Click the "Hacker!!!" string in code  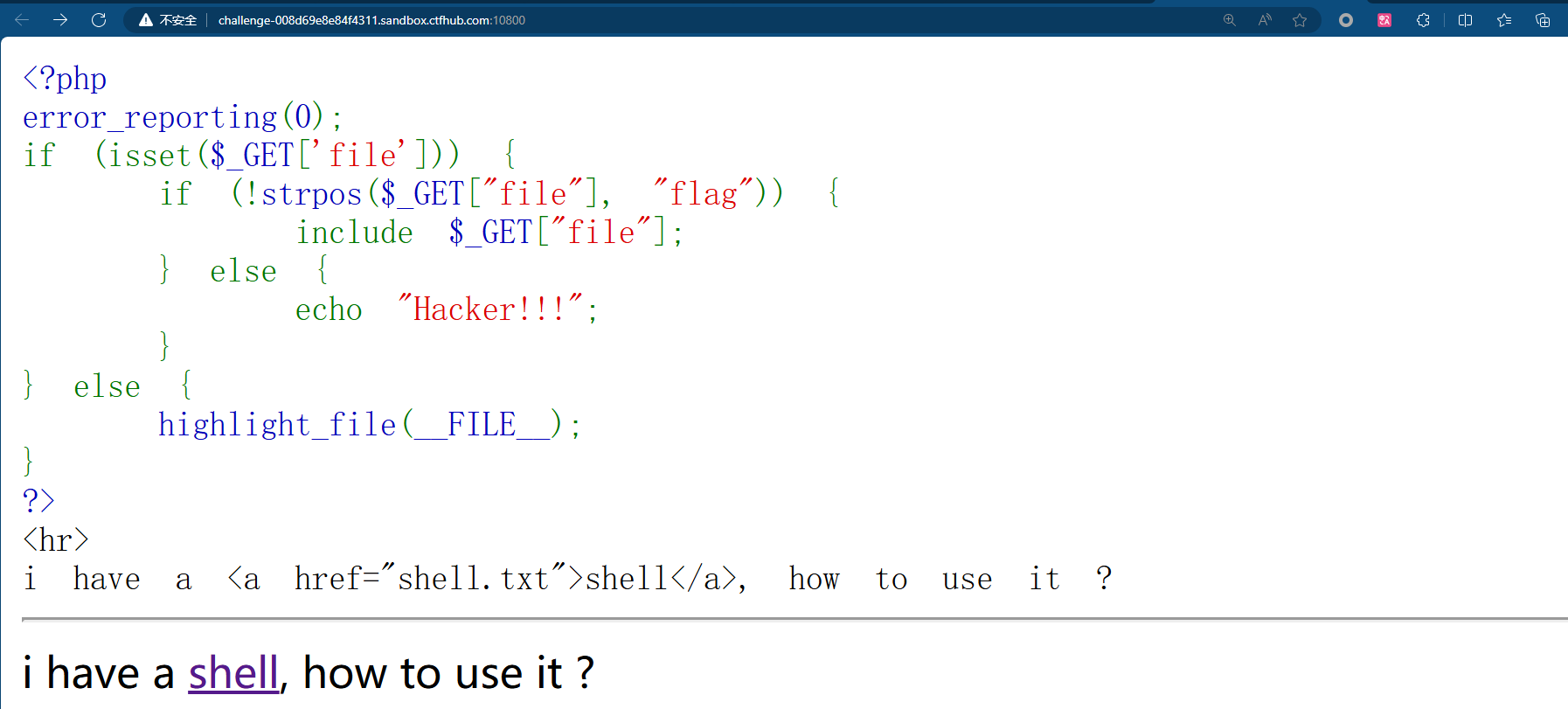(x=489, y=309)
